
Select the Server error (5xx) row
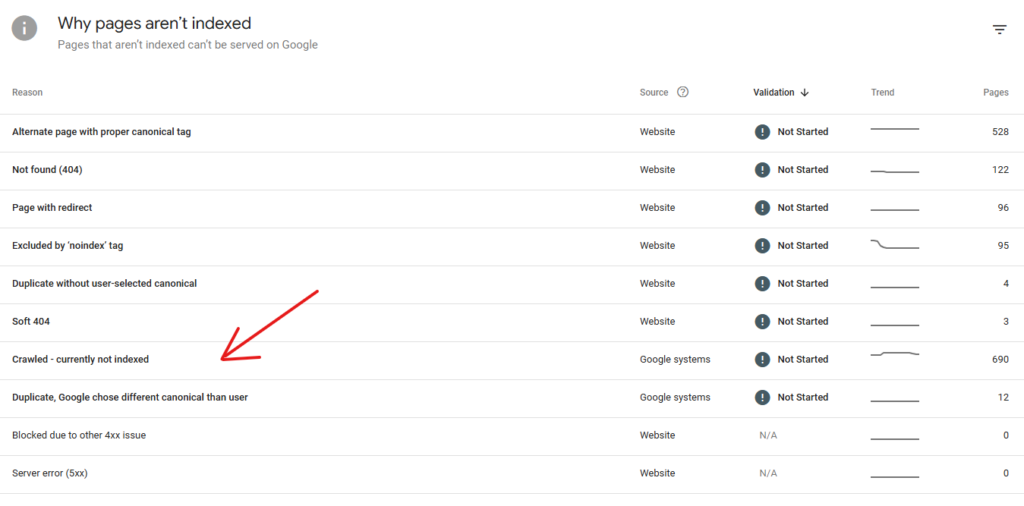point(50,473)
